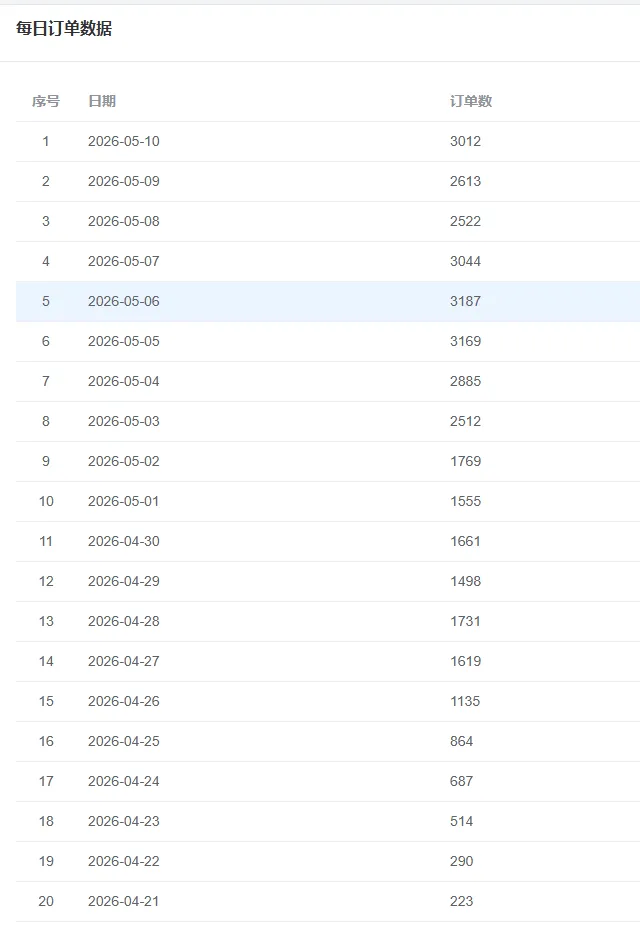The height and width of the screenshot is (926, 640).
Task: Select the row dated 2026-05-02
Action: coord(328,461)
